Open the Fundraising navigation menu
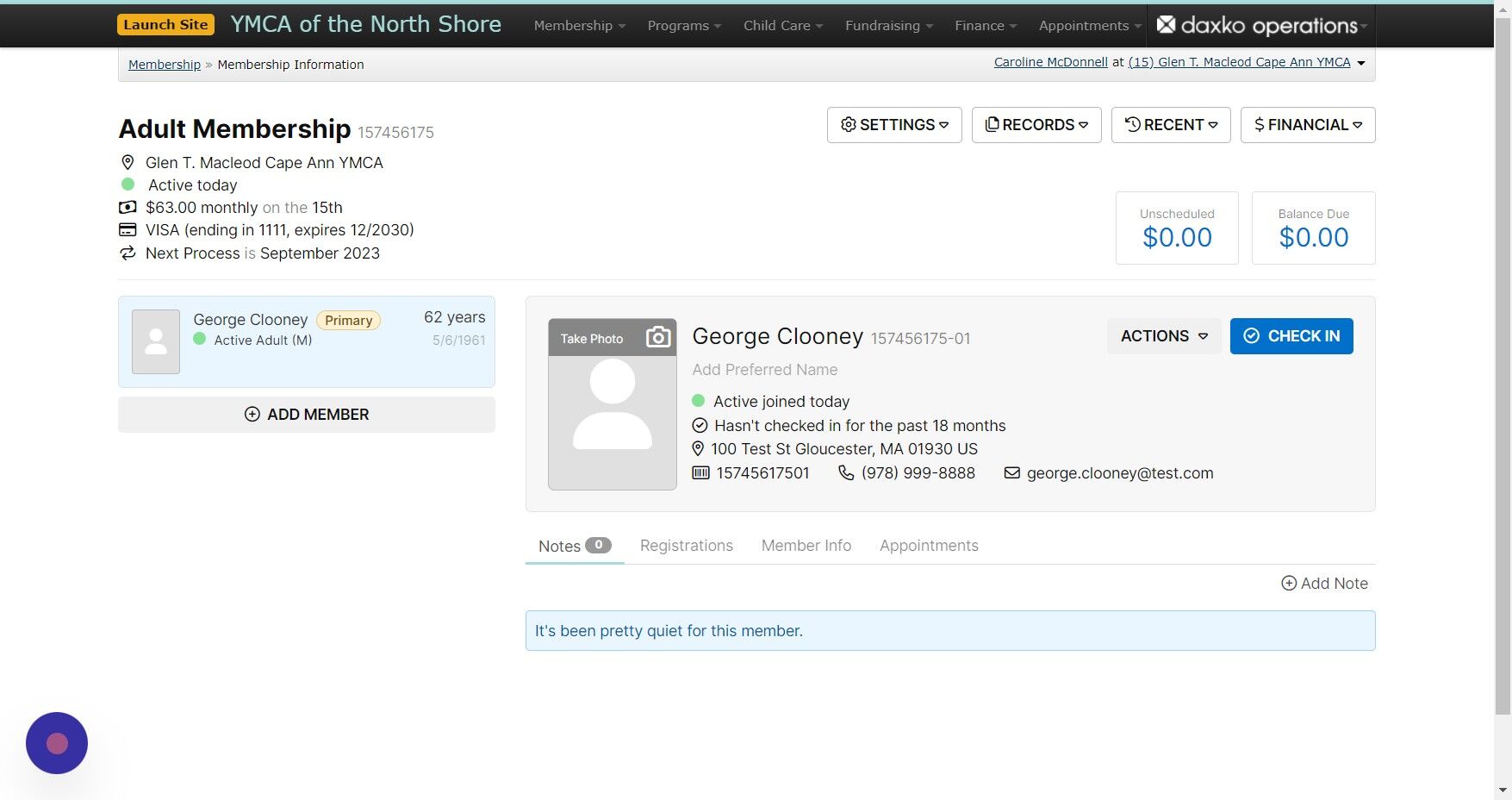The width and height of the screenshot is (1512, 800). click(x=889, y=26)
